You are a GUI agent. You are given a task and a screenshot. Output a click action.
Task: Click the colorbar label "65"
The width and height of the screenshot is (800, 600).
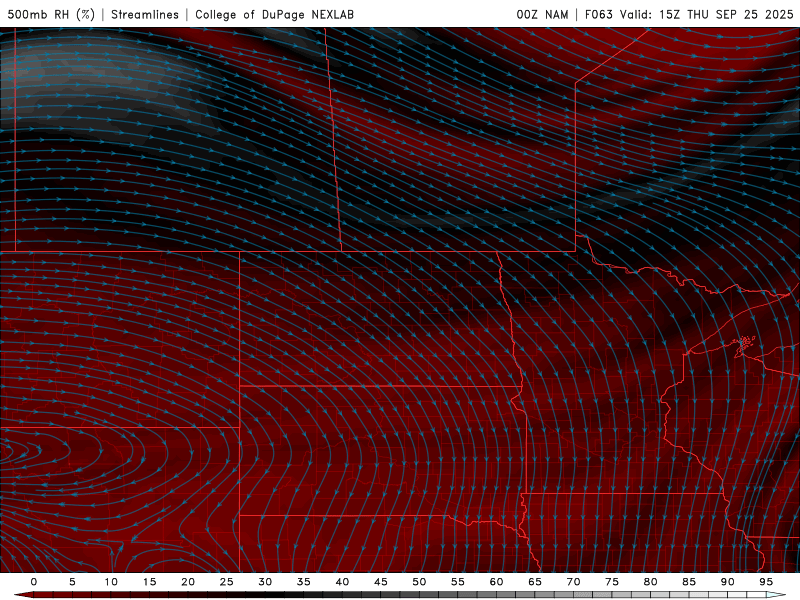(535, 582)
